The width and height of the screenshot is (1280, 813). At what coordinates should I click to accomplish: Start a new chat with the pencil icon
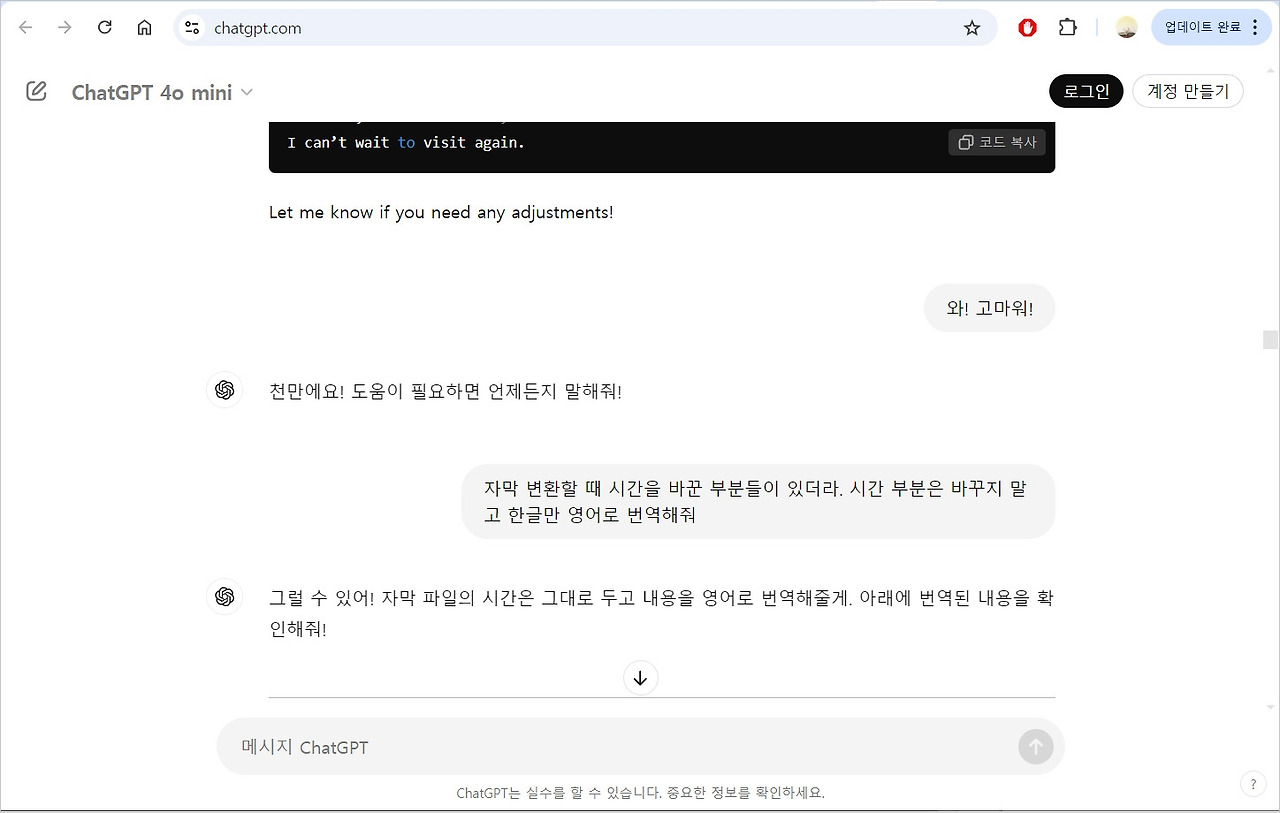(36, 92)
